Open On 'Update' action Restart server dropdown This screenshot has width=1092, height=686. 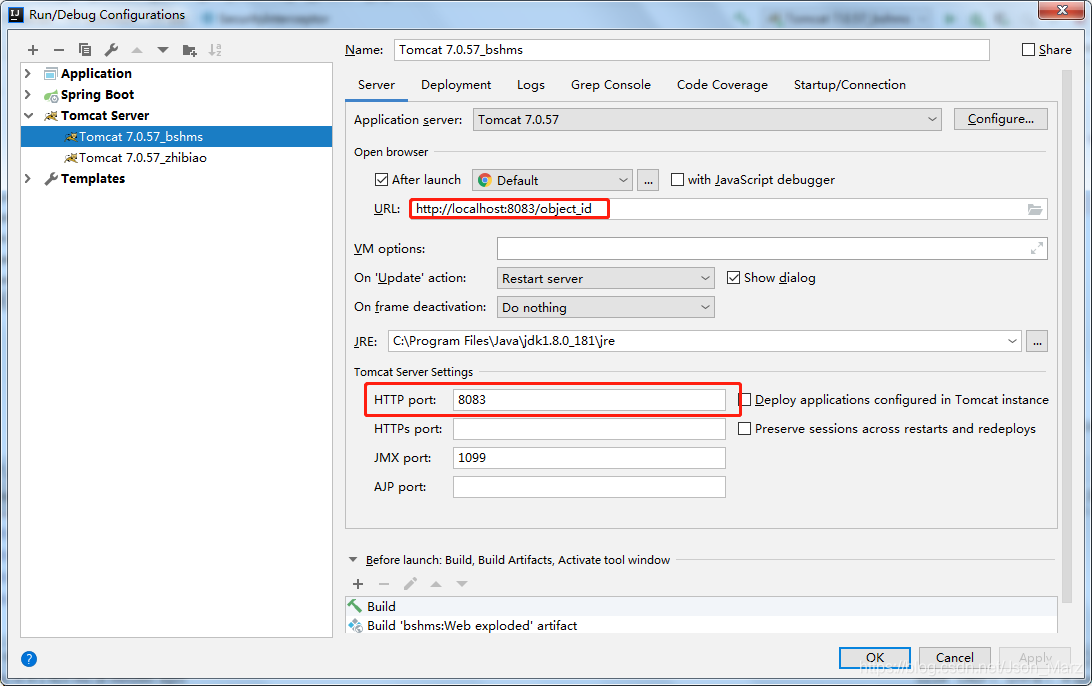pyautogui.click(x=605, y=278)
